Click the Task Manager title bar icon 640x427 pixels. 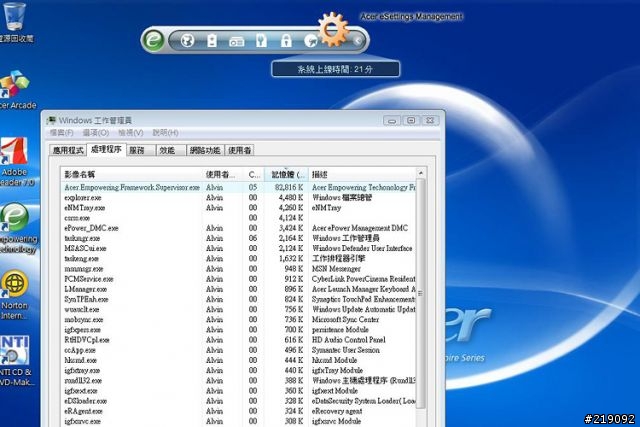[x=51, y=120]
